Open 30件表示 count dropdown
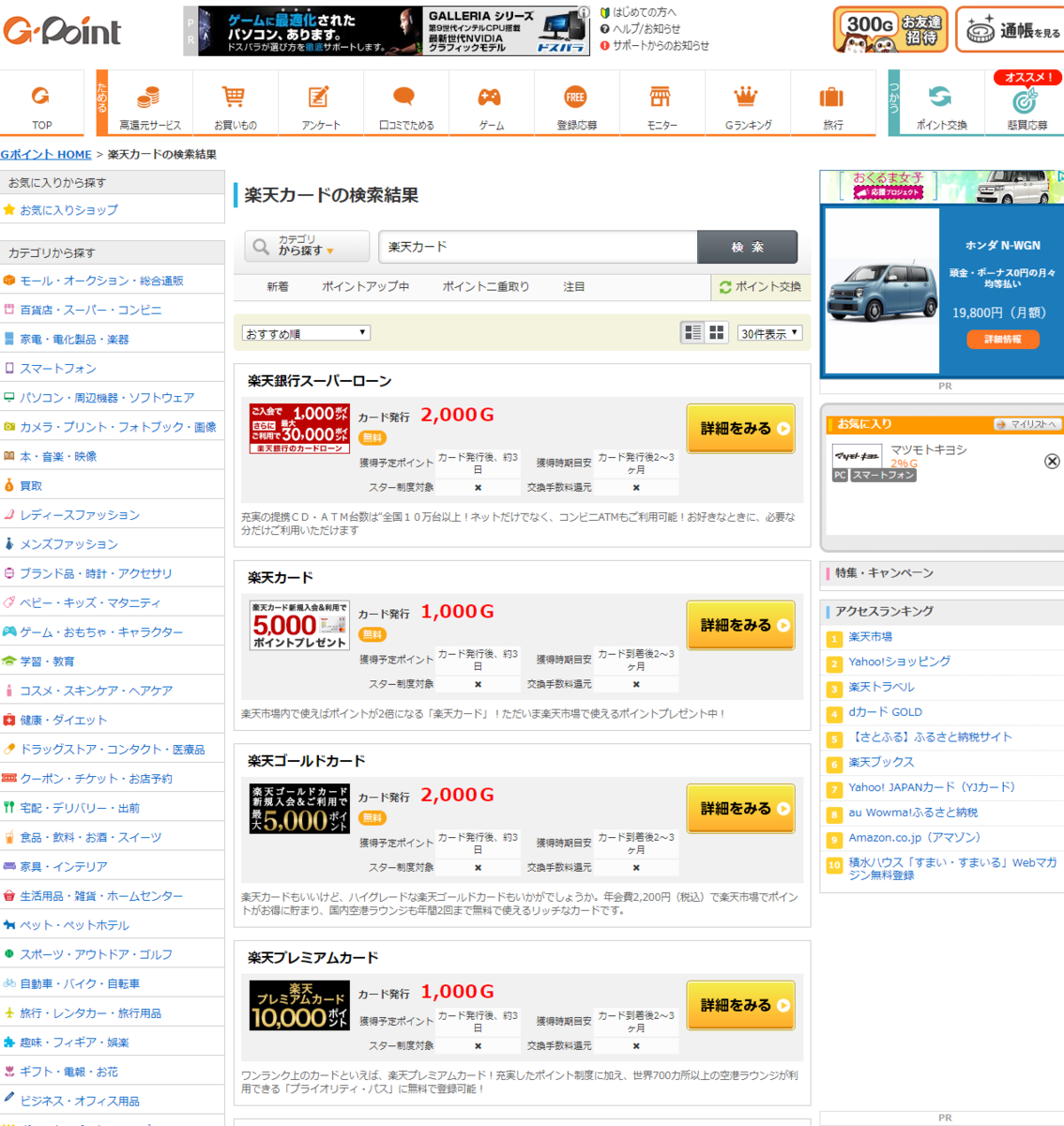 pyautogui.click(x=770, y=333)
